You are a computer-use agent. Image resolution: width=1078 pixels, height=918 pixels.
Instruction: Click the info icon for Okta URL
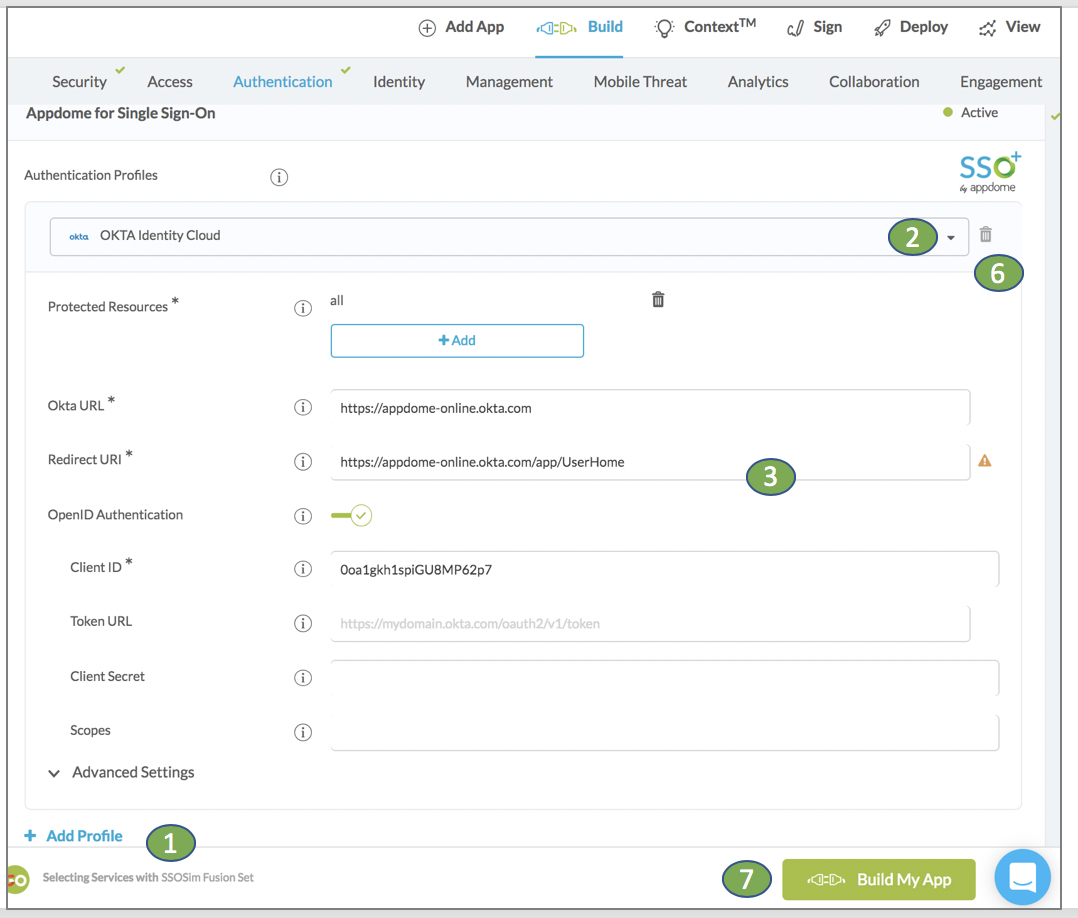[x=303, y=407]
